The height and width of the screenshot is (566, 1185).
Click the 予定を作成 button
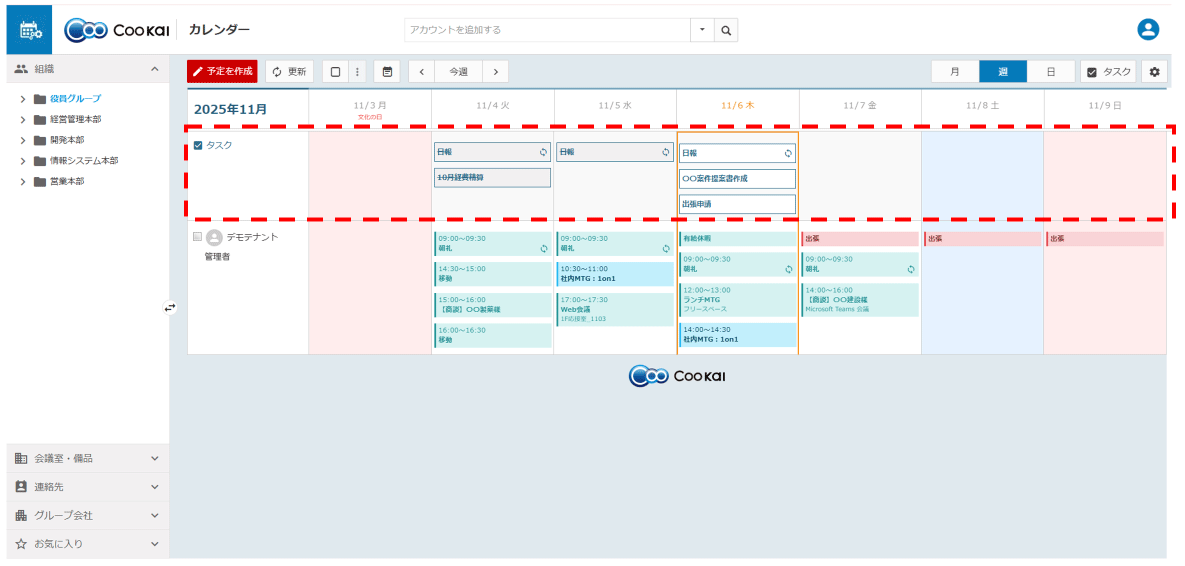coord(222,72)
